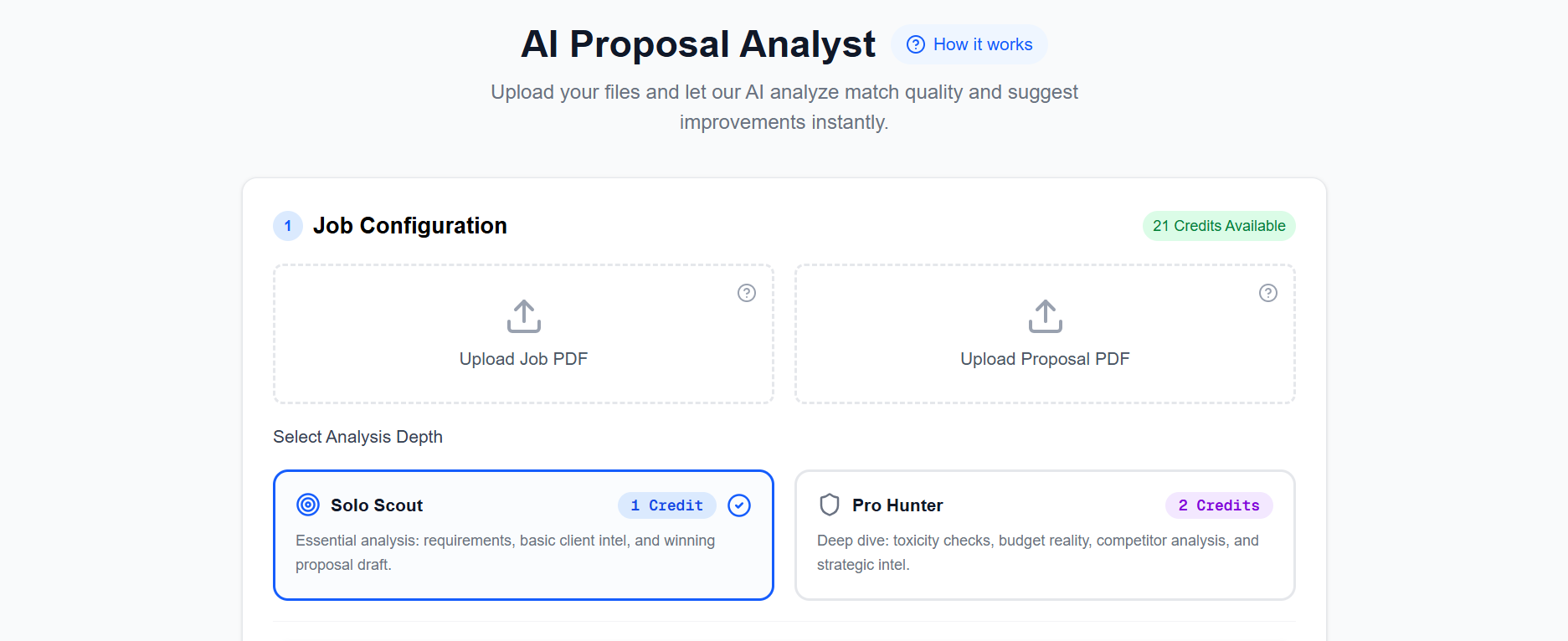Image resolution: width=1568 pixels, height=641 pixels.
Task: Select the Pro Hunter analysis depth
Action: pos(1044,536)
